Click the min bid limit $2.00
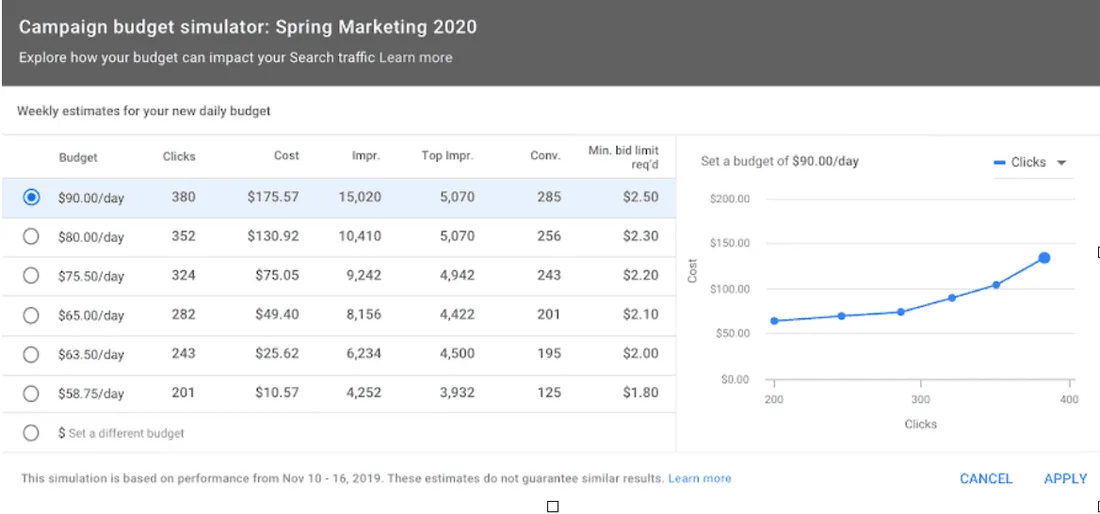 [641, 354]
